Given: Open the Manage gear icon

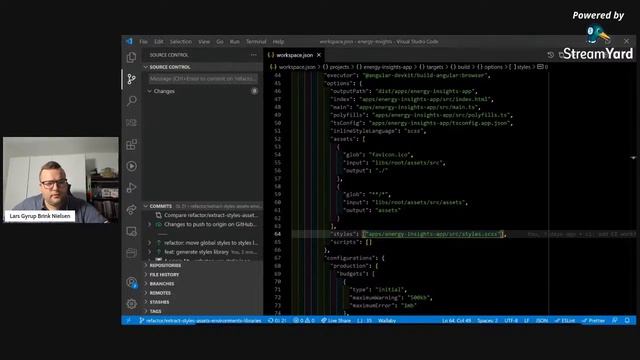Looking at the screenshot, I should point(131,304).
